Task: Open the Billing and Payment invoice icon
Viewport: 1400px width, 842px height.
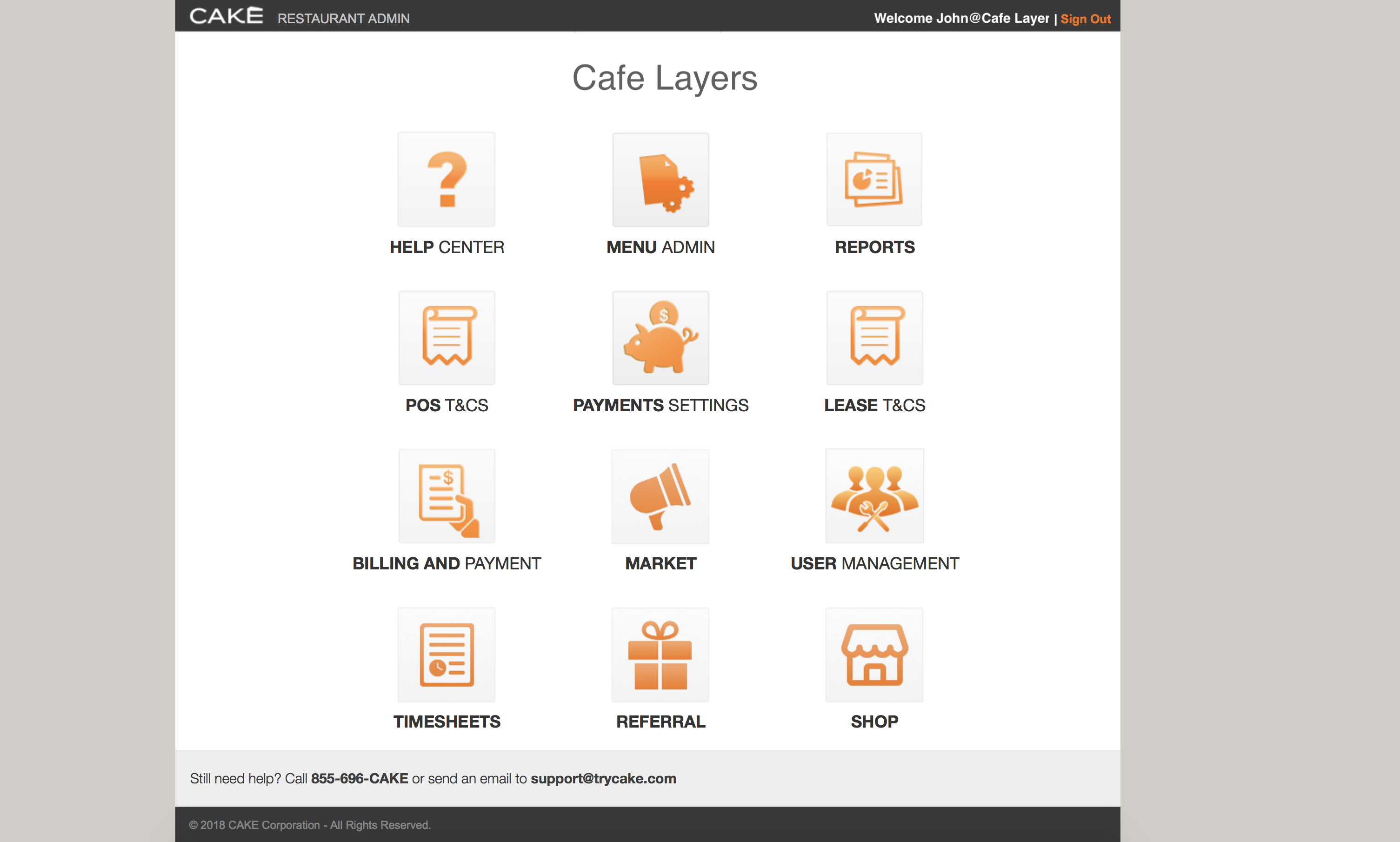Action: (x=447, y=496)
